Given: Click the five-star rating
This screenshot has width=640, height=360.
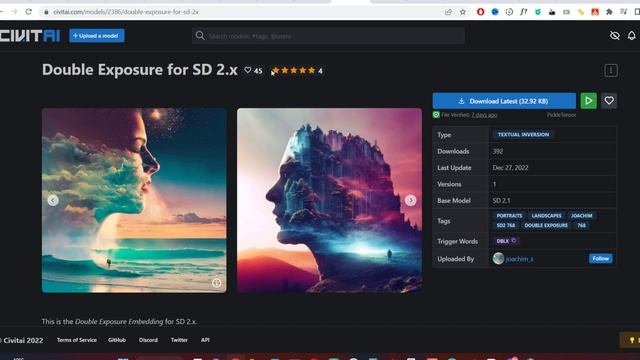Looking at the screenshot, I should click(293, 71).
